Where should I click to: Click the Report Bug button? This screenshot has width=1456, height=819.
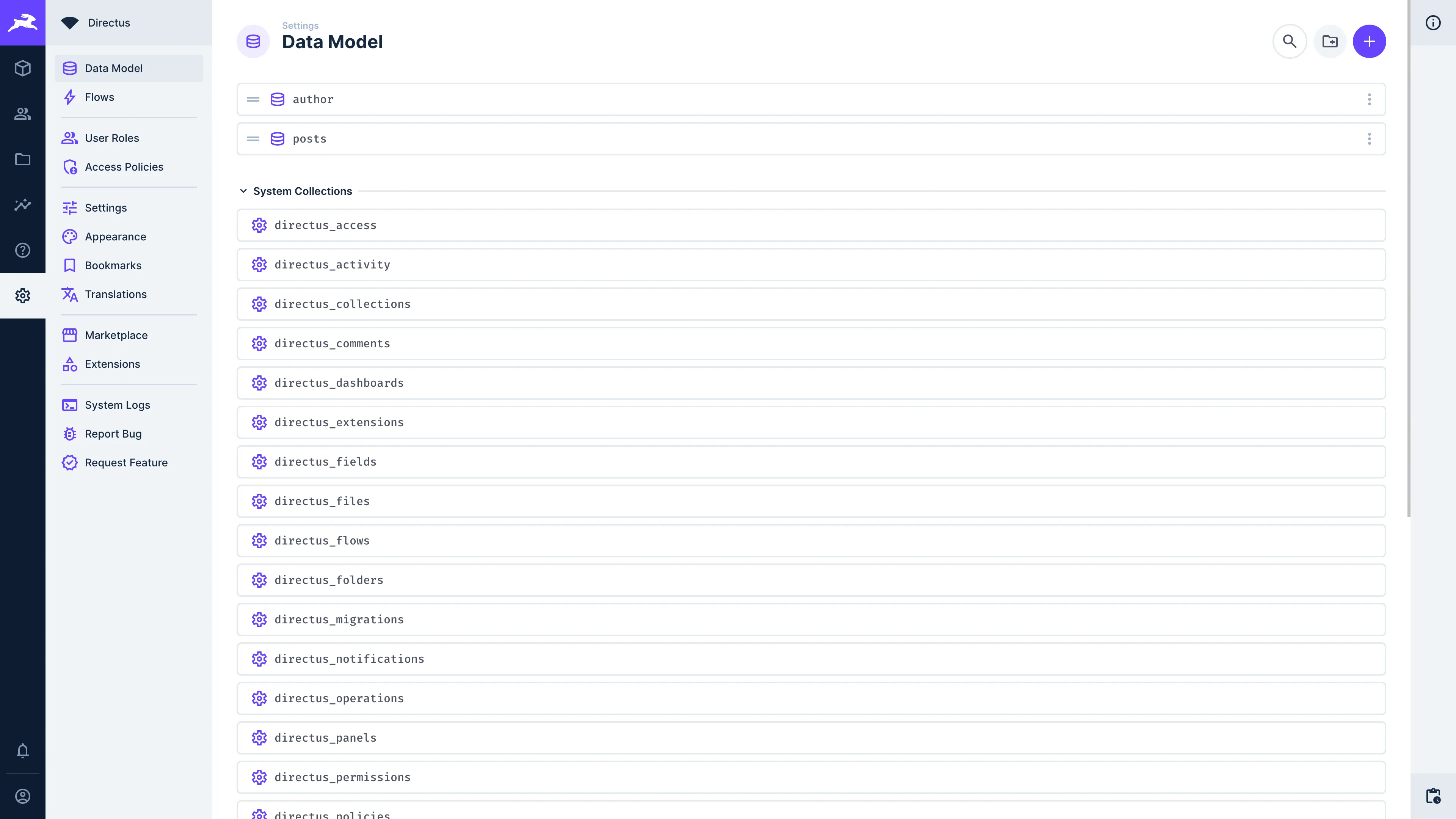(x=113, y=433)
